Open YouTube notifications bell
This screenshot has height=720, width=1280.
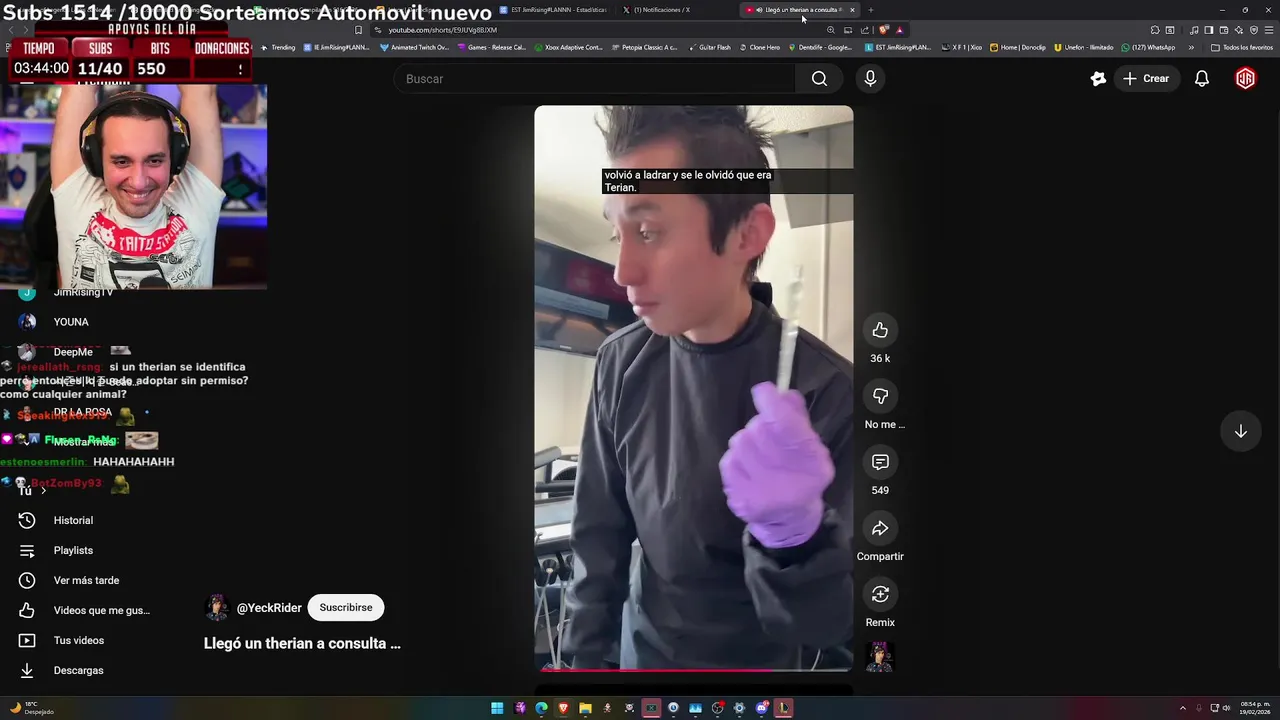pos(1202,79)
